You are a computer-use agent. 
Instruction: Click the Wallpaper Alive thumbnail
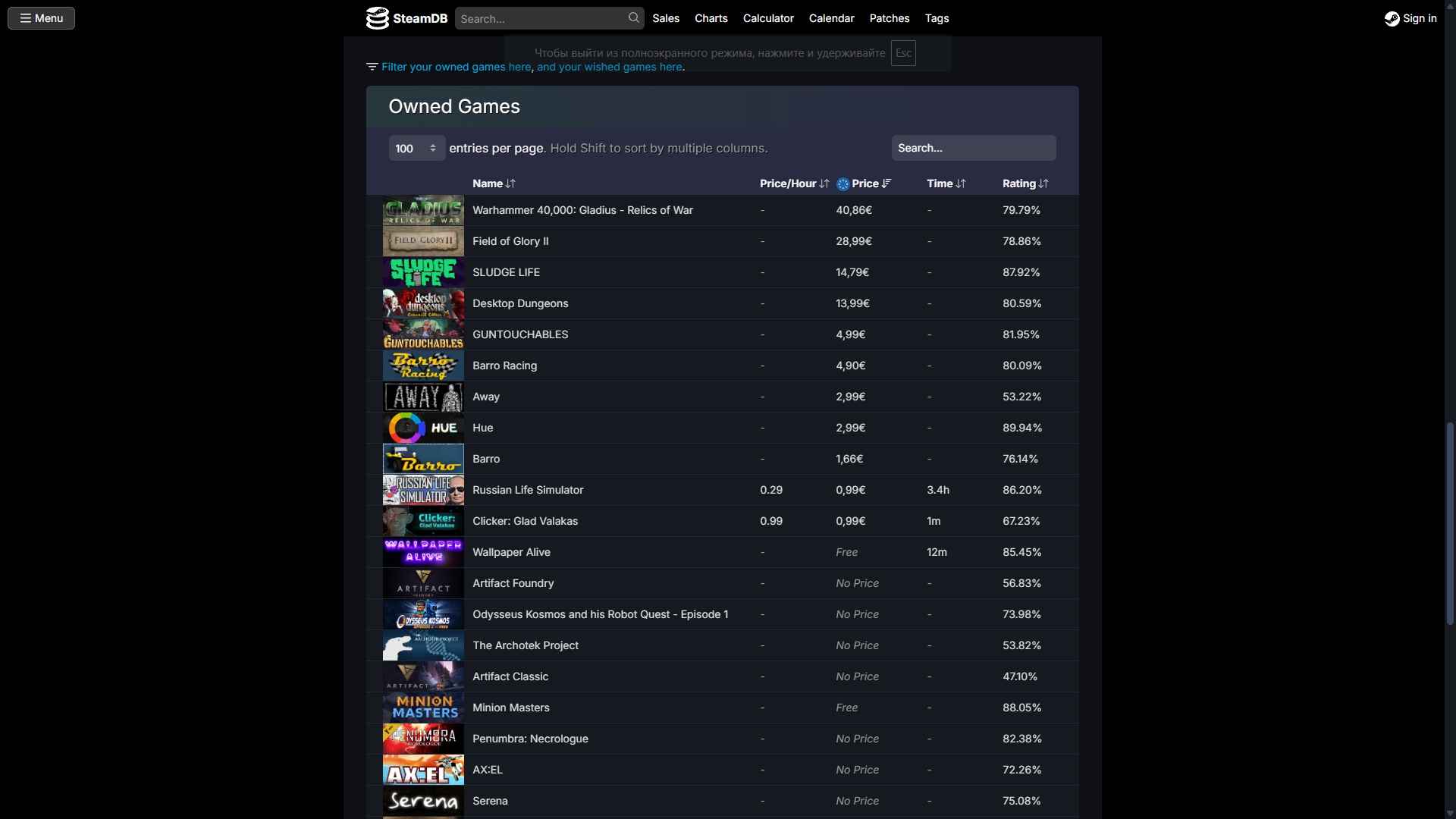pyautogui.click(x=423, y=552)
